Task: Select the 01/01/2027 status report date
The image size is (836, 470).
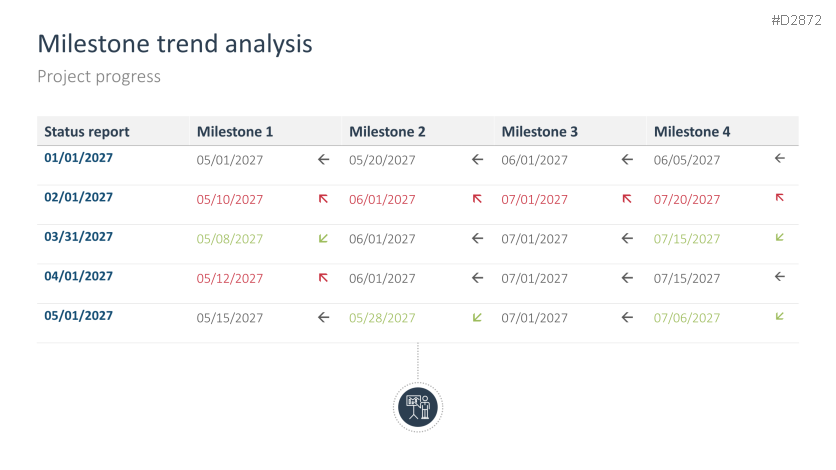Action: (x=78, y=158)
